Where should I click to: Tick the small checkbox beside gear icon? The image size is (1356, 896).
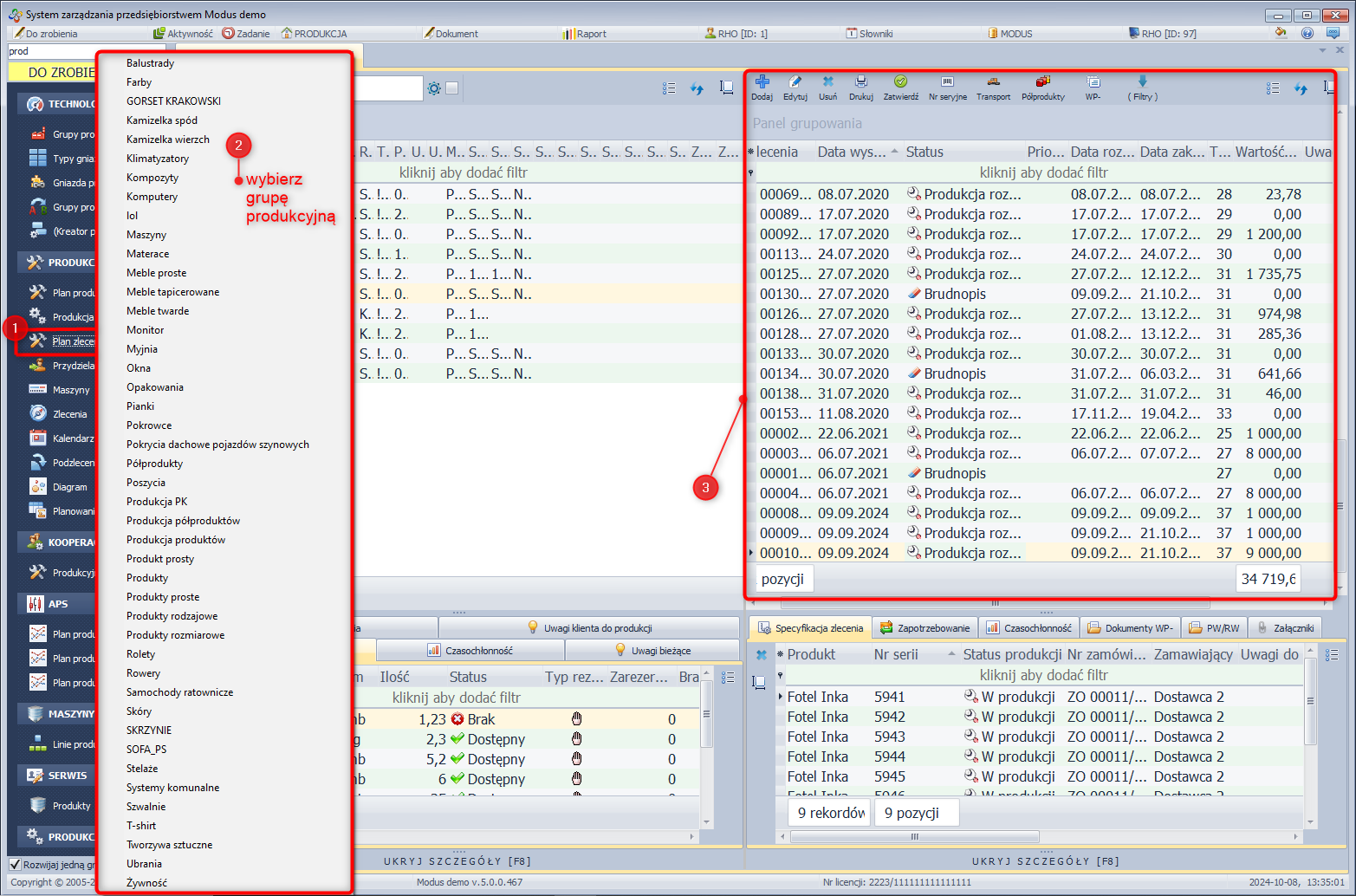click(x=451, y=88)
